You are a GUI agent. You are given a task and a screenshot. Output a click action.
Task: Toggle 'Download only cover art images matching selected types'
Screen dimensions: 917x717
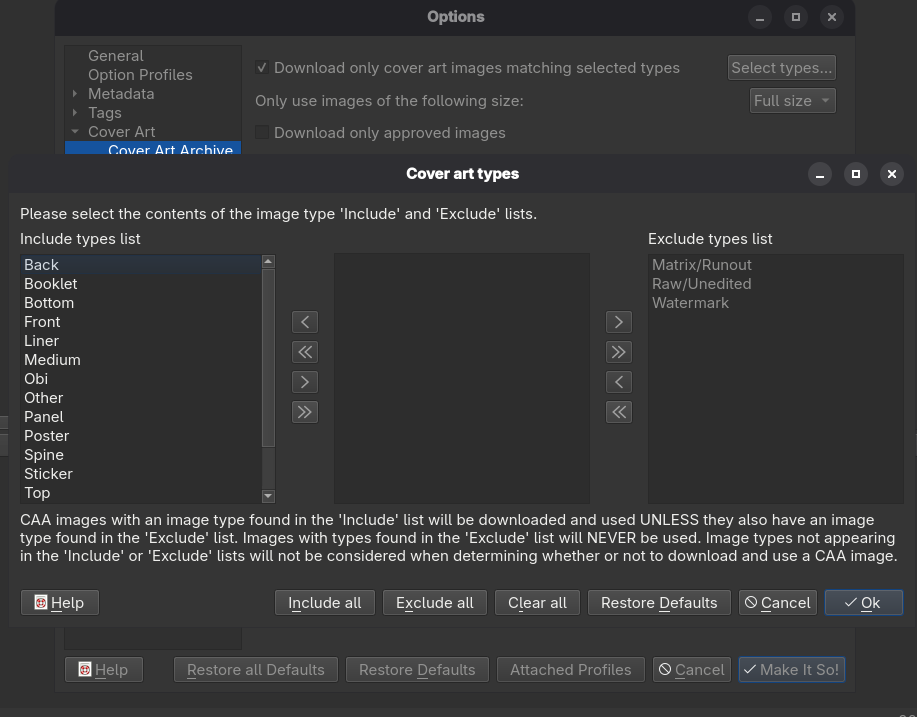[x=262, y=68]
